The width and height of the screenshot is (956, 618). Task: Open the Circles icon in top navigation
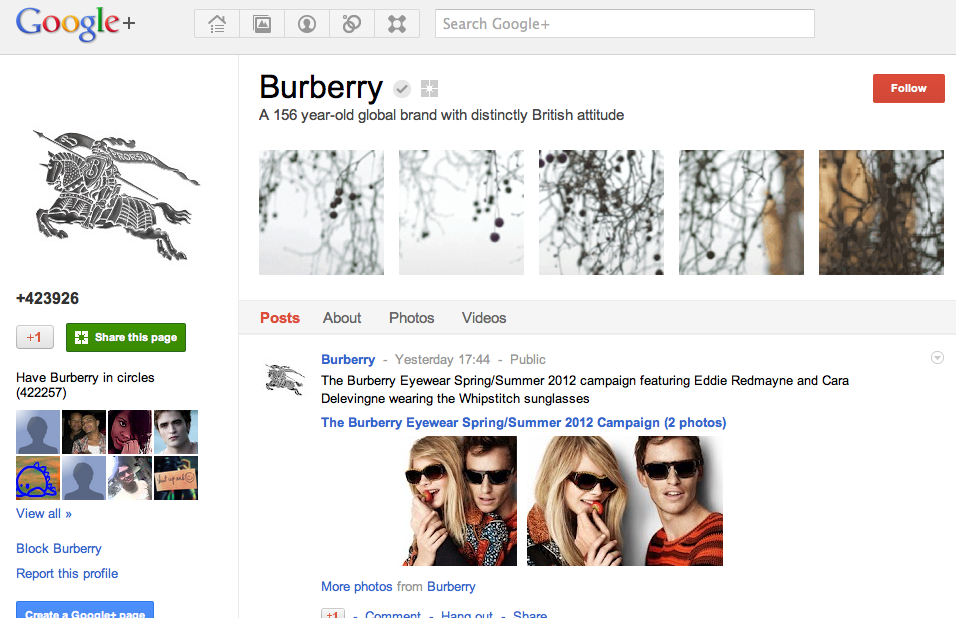(352, 24)
